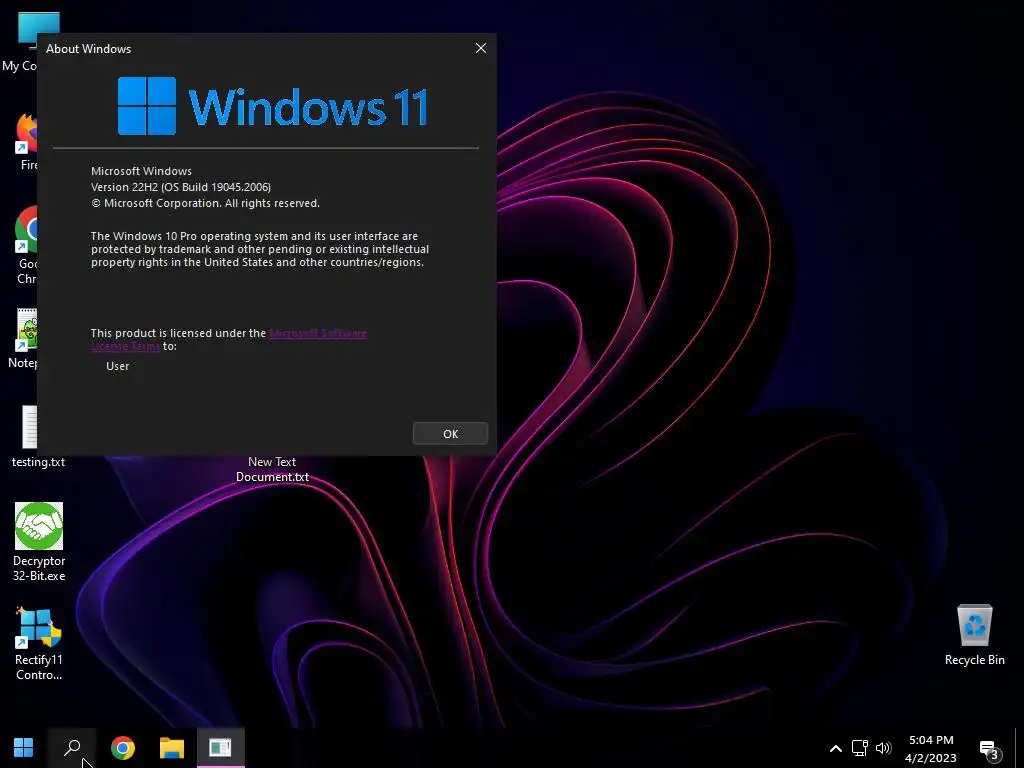Select Rectify11 Control Center desktop shortcut
Viewport: 1024px width, 768px height.
click(39, 644)
